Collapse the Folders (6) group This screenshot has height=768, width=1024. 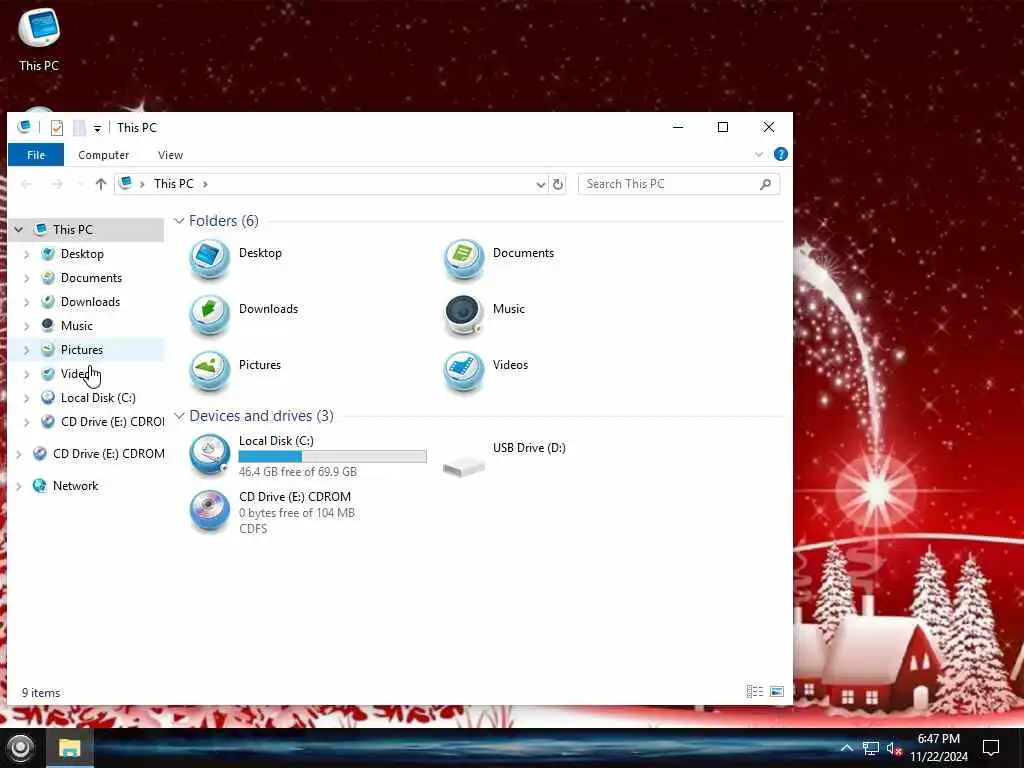tap(180, 221)
